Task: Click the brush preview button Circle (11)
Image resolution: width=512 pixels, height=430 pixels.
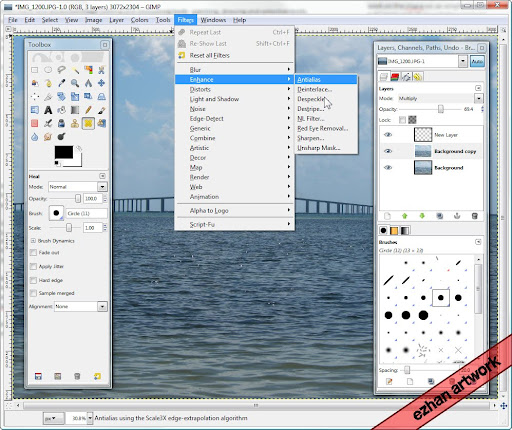Action: (x=56, y=213)
